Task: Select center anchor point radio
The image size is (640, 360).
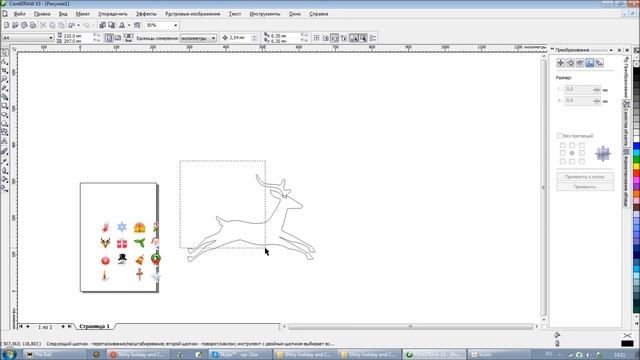Action: pyautogui.click(x=572, y=153)
